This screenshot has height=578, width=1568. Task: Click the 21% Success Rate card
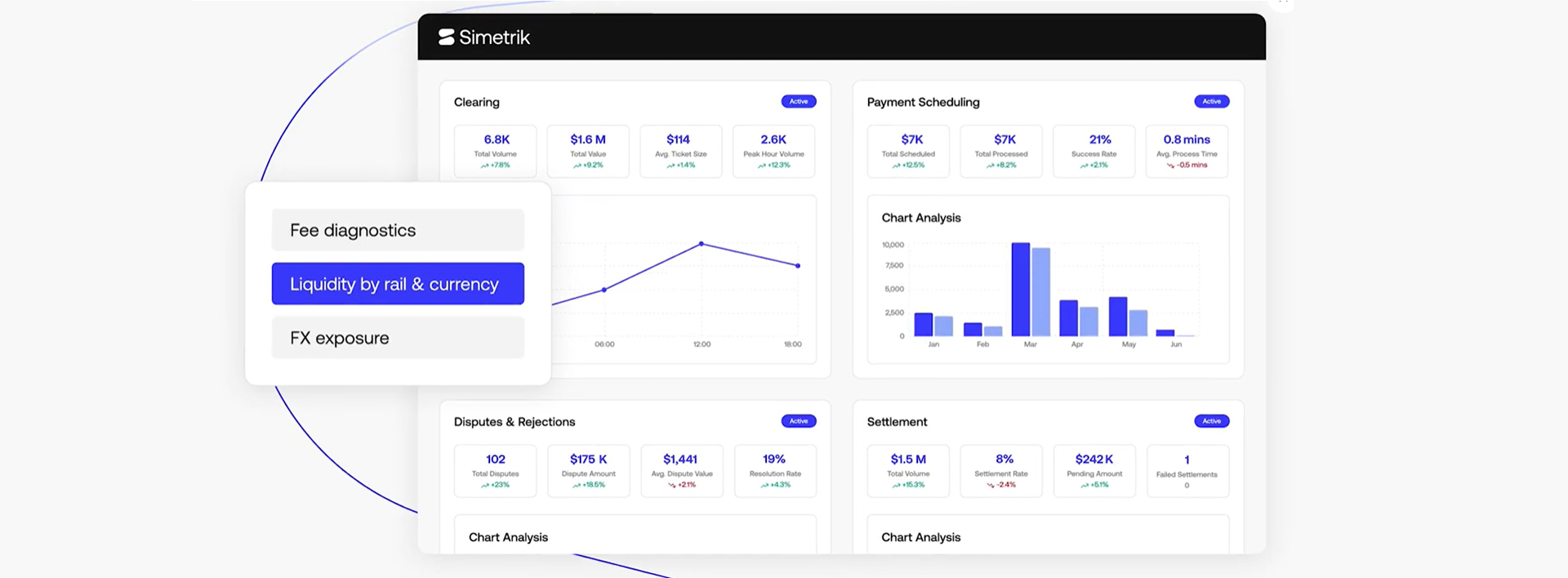[x=1094, y=151]
